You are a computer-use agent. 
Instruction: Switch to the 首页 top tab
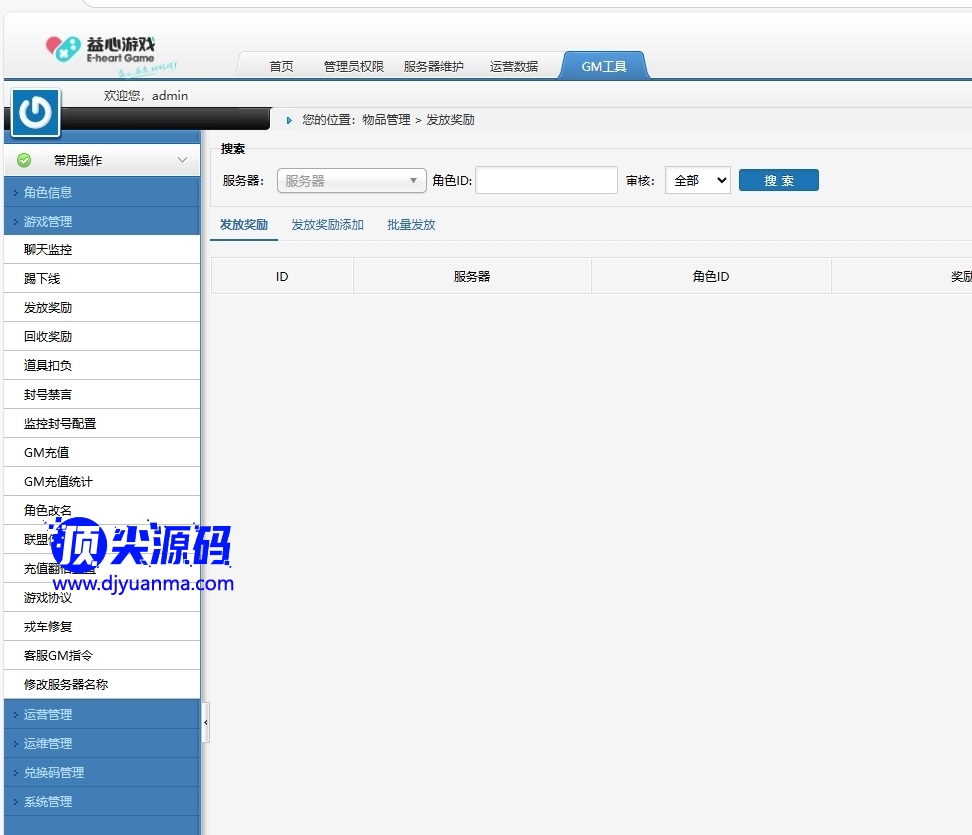coord(281,67)
